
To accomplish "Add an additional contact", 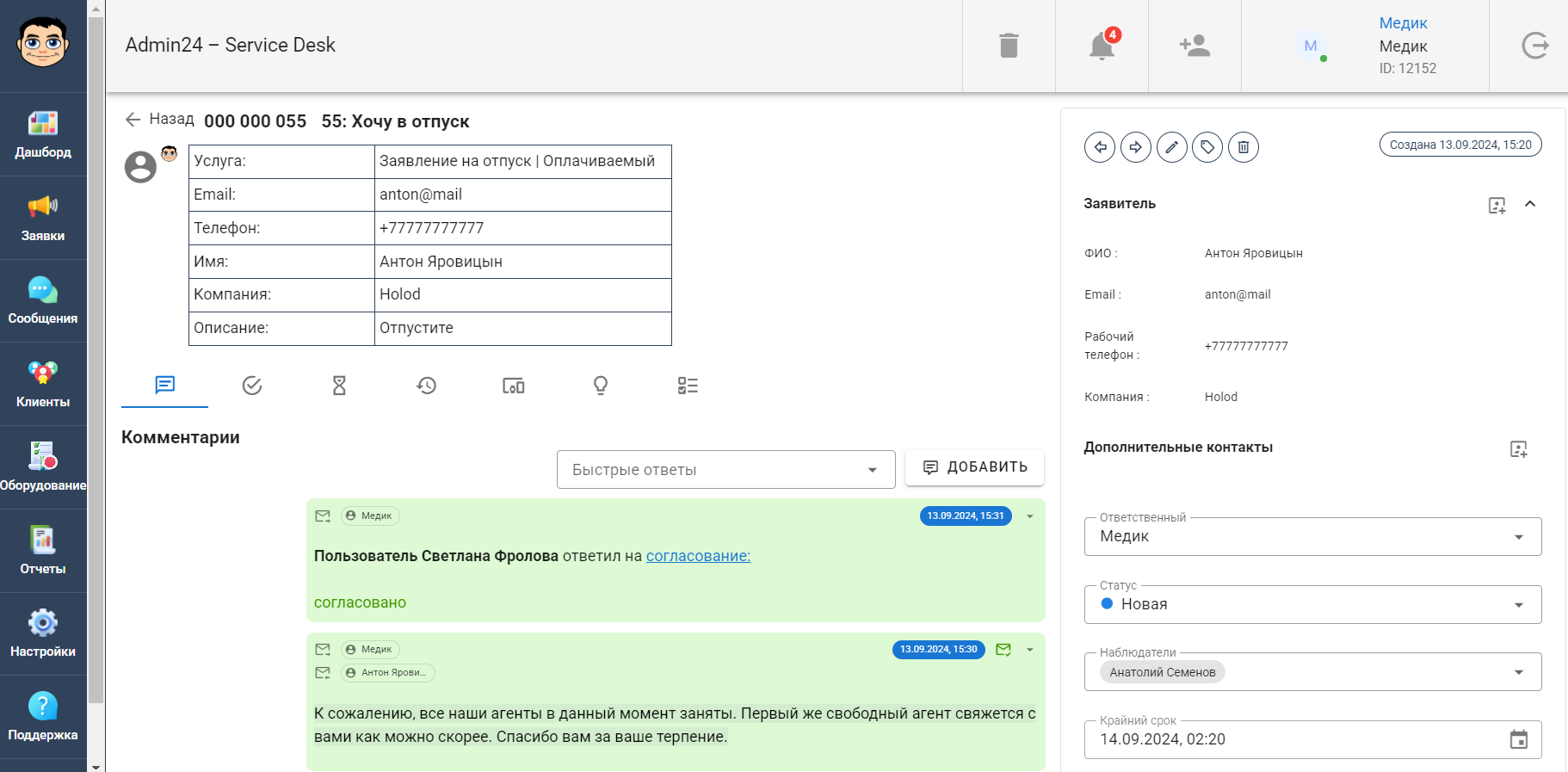I will [x=1518, y=449].
